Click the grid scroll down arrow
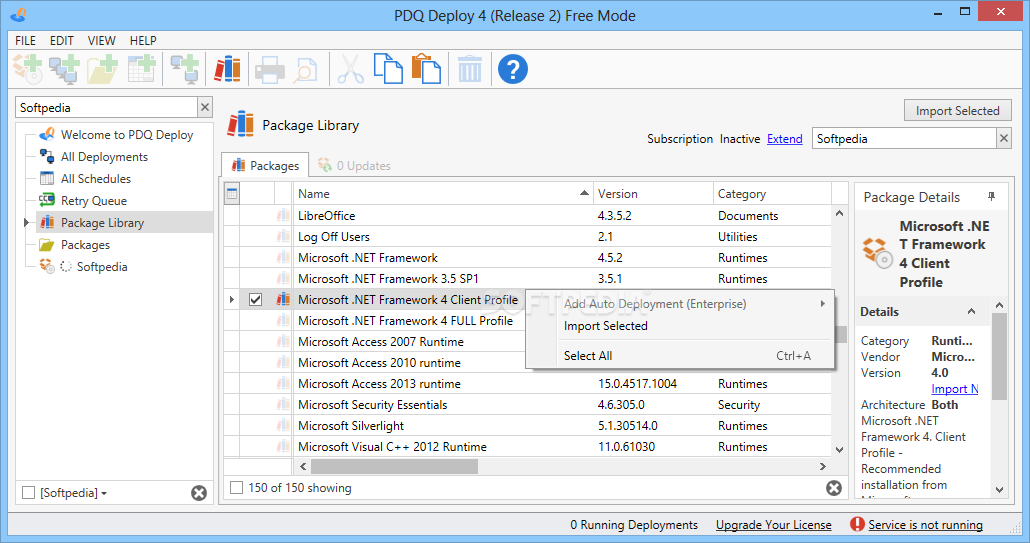1030x543 pixels. pos(839,450)
